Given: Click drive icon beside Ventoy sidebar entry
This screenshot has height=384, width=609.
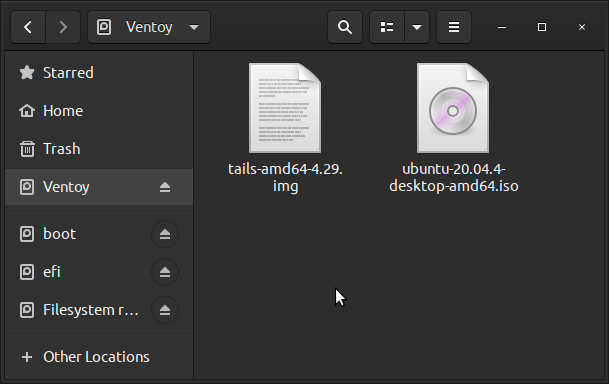Looking at the screenshot, I should (x=27, y=187).
